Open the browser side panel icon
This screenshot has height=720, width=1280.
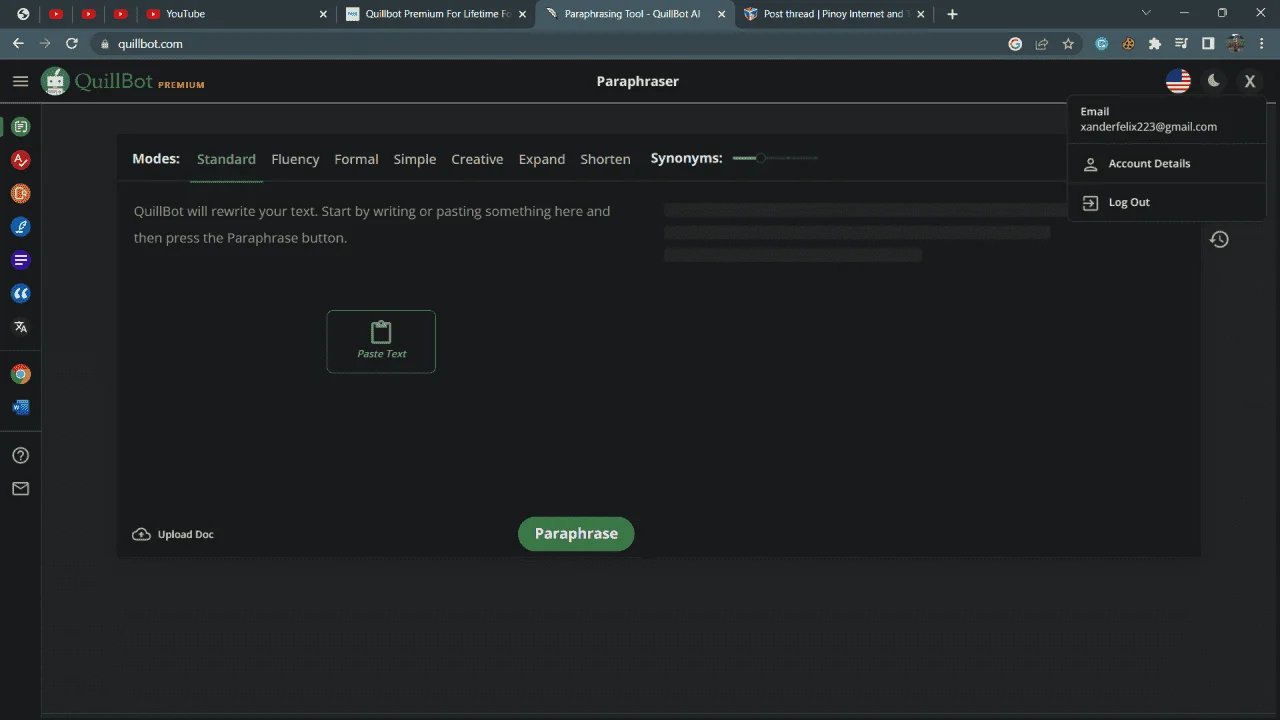point(1208,44)
